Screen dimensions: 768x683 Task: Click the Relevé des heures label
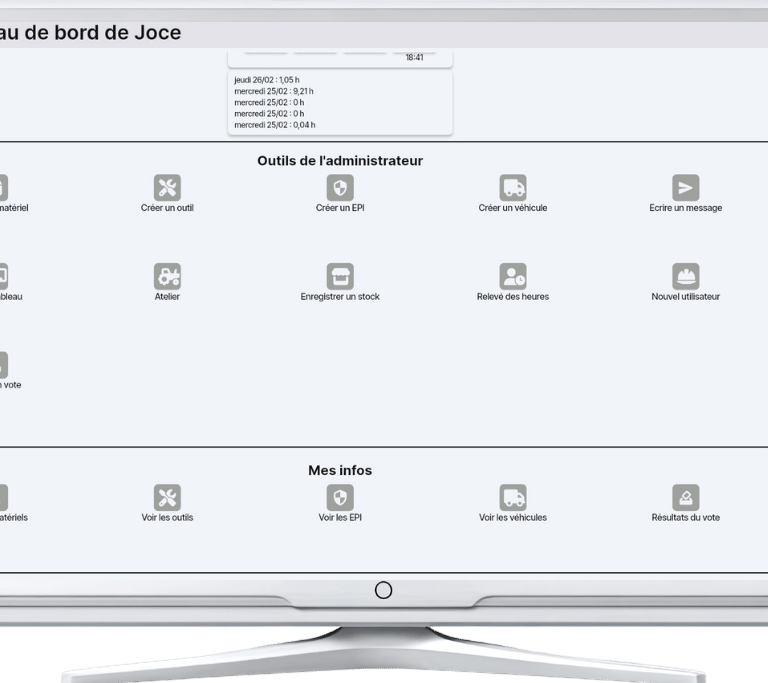[513, 296]
